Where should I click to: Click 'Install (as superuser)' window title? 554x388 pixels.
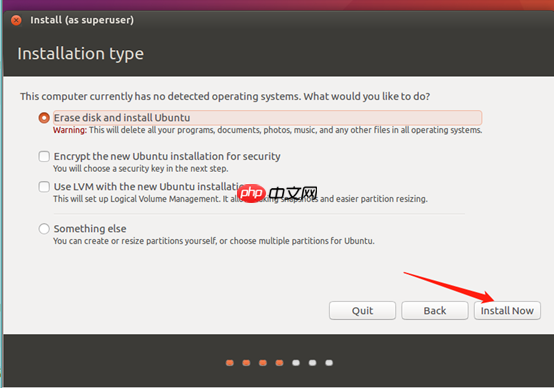coord(82,20)
